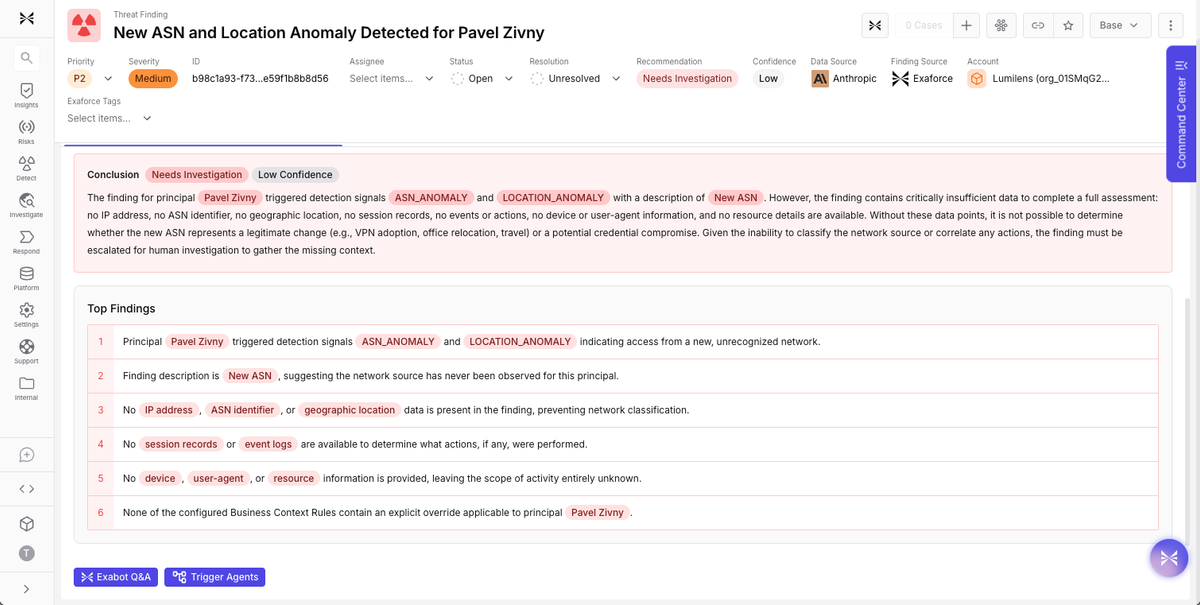
Task: Open the three-dot more options menu
Action: (1170, 25)
